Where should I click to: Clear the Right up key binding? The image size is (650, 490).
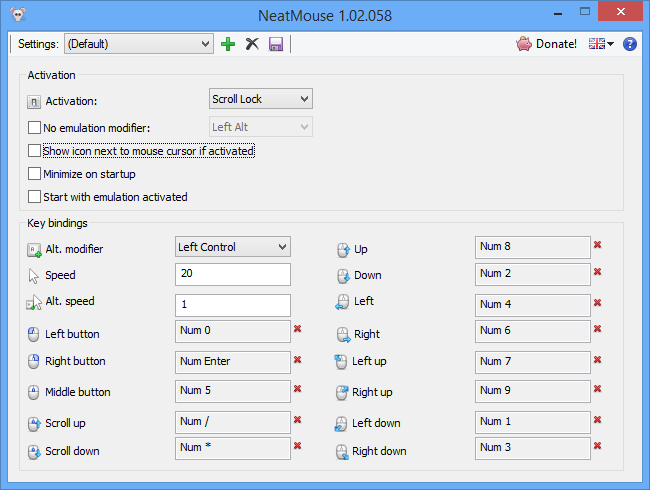(x=597, y=389)
